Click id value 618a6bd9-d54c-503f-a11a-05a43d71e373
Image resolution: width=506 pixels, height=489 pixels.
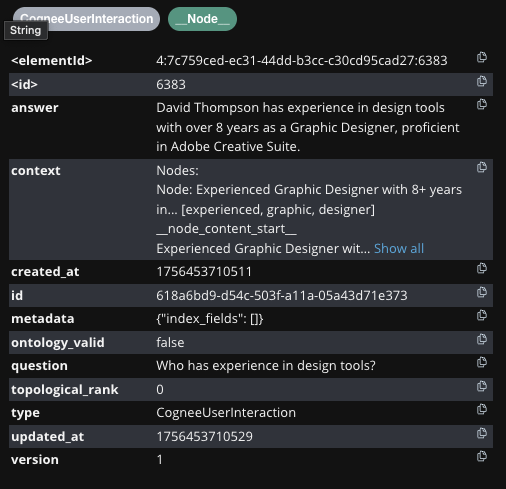(x=282, y=296)
